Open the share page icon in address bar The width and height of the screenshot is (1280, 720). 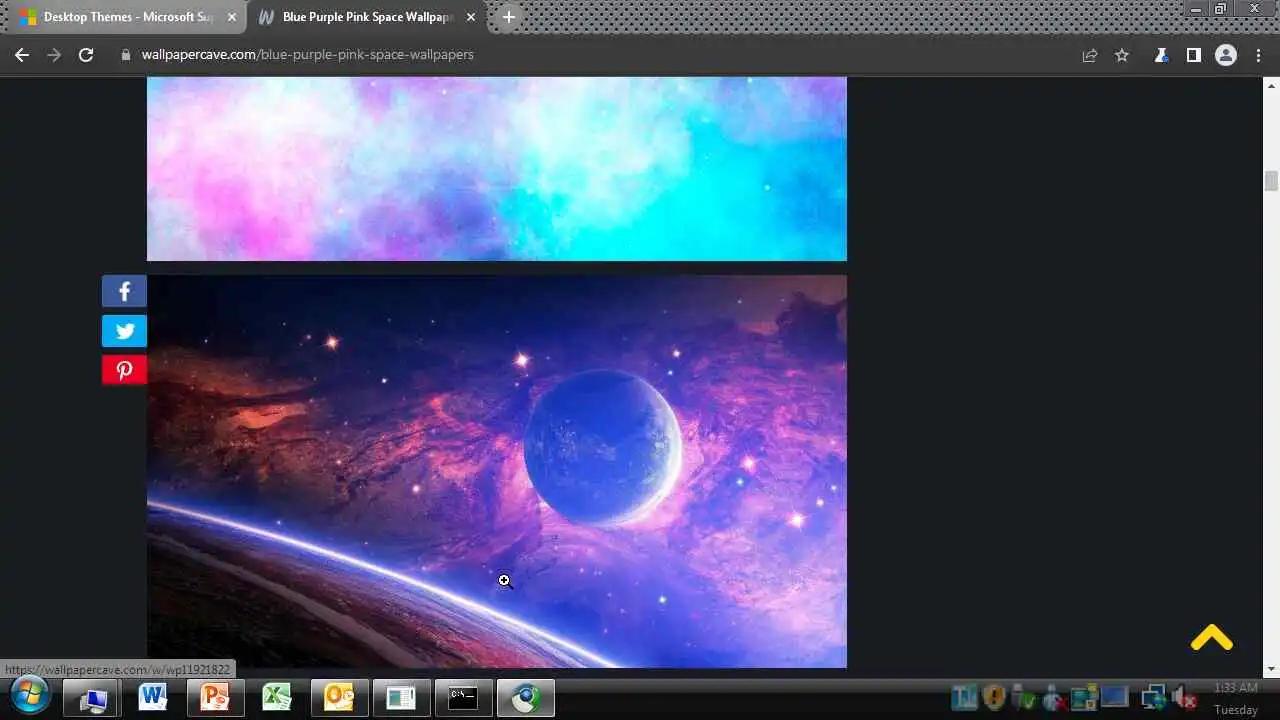1090,55
